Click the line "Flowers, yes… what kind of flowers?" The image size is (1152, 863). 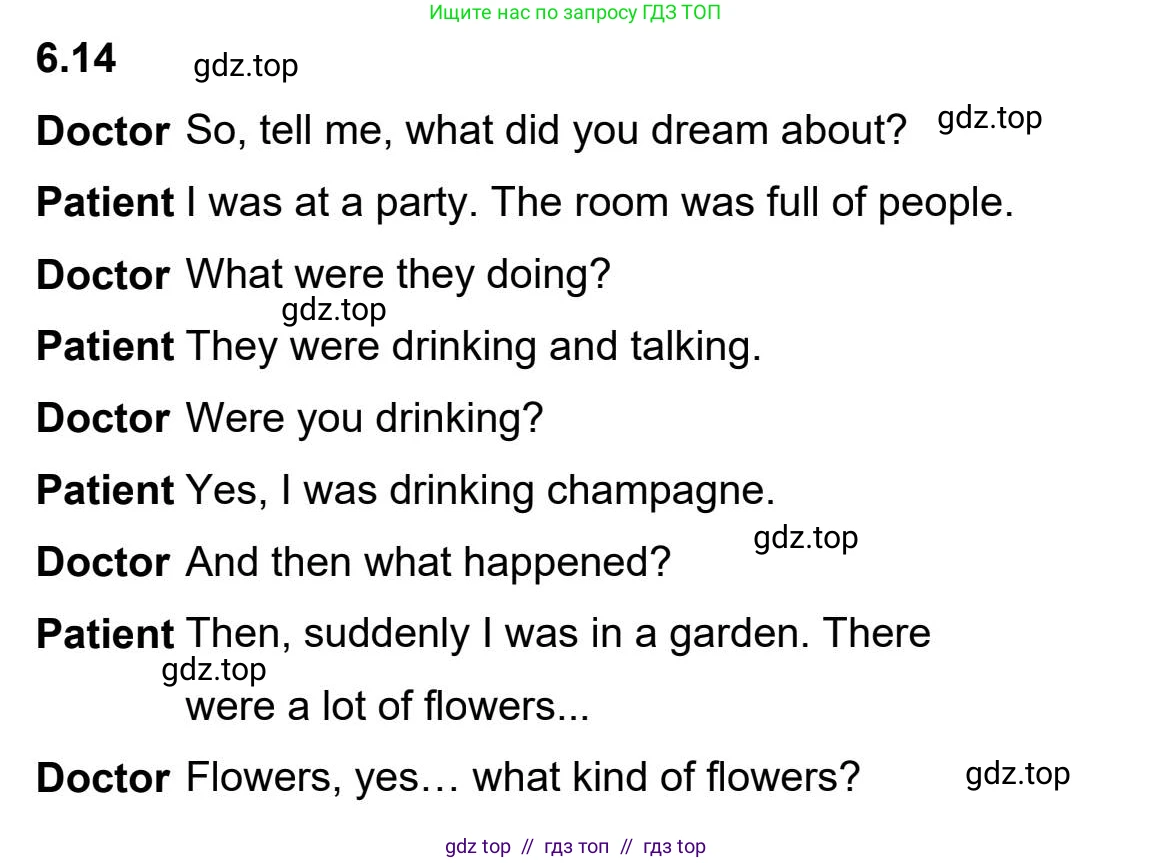coord(523,777)
